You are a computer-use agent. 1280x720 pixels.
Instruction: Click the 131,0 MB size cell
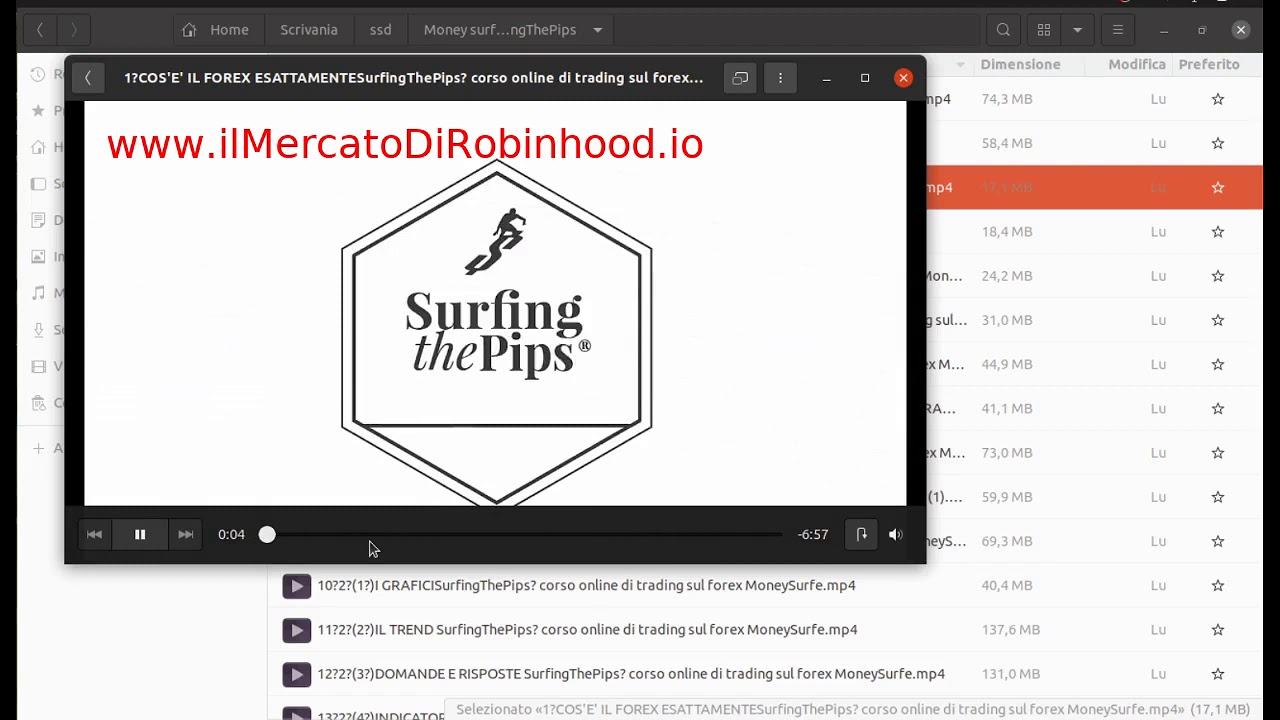1011,674
